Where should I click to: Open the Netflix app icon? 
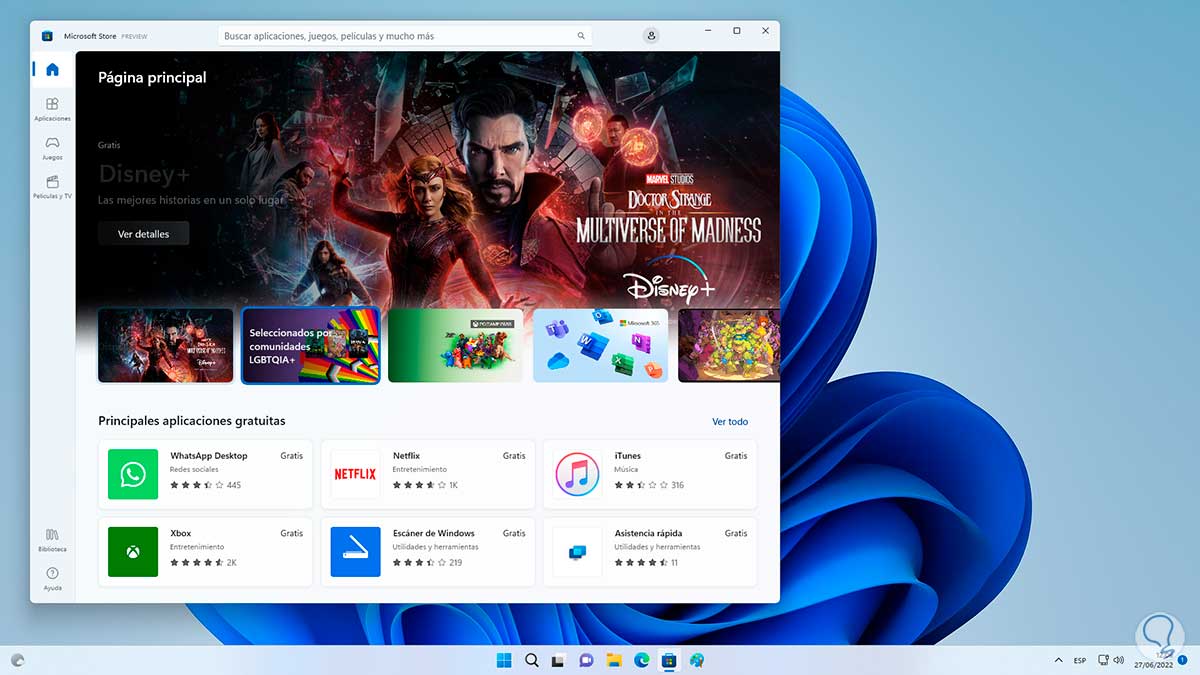pos(355,474)
